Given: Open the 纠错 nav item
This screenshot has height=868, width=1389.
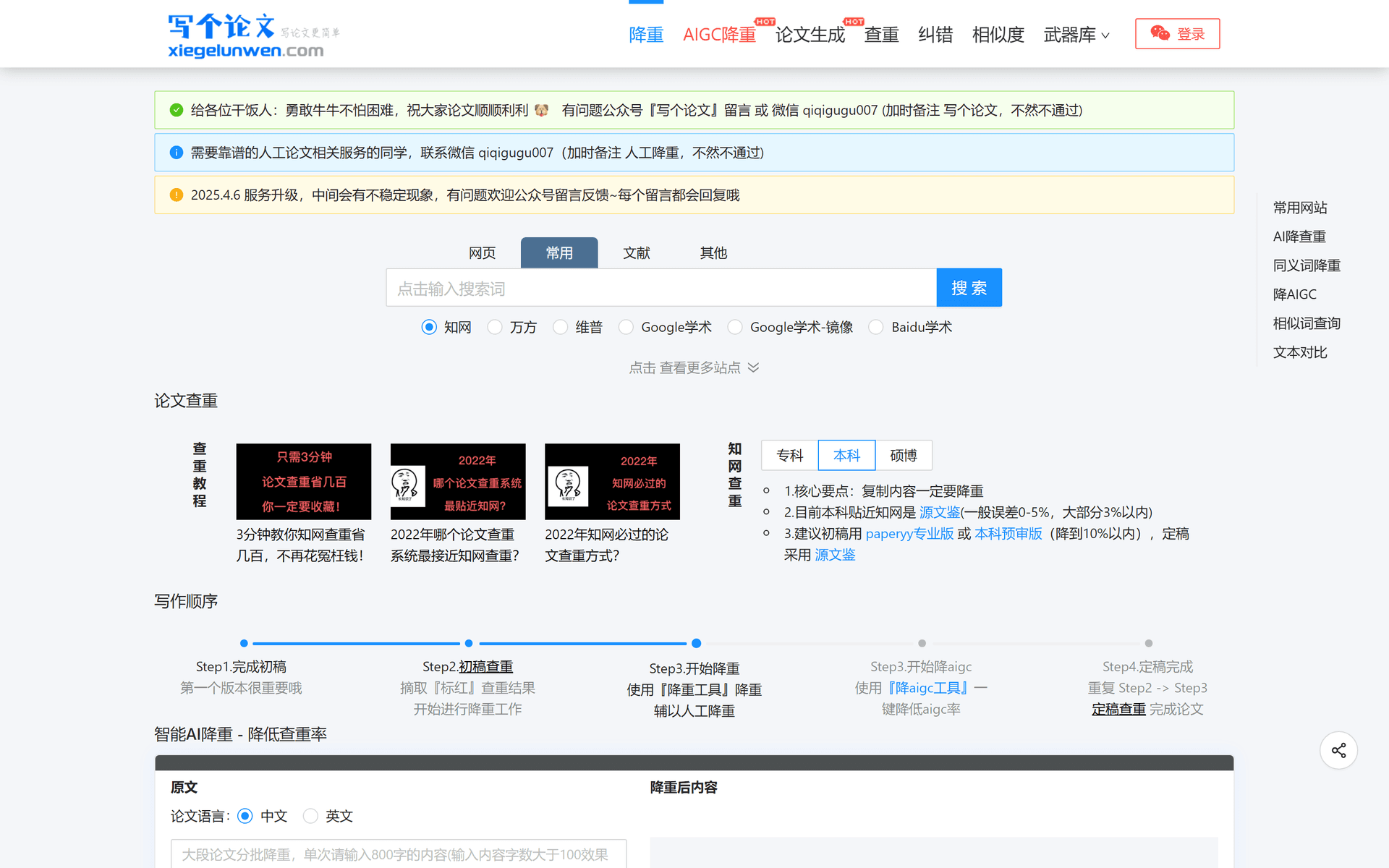Looking at the screenshot, I should tap(935, 35).
